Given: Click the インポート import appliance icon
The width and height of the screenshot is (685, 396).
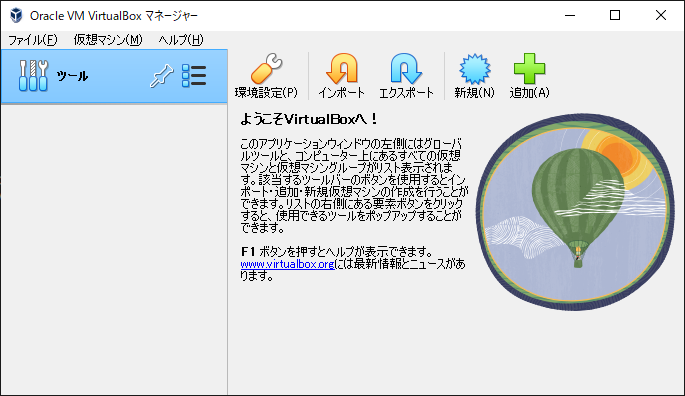Looking at the screenshot, I should point(342,69).
